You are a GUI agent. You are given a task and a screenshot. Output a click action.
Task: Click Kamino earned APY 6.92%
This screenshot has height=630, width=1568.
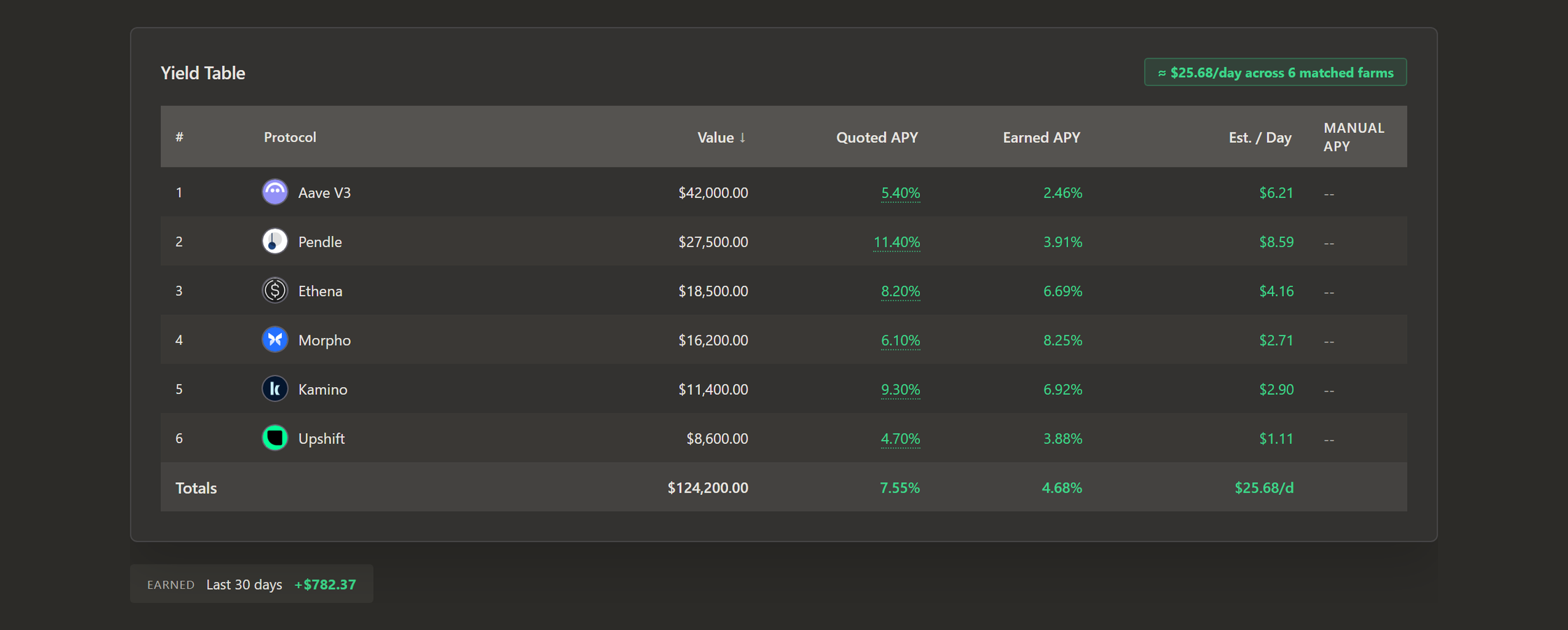1063,389
